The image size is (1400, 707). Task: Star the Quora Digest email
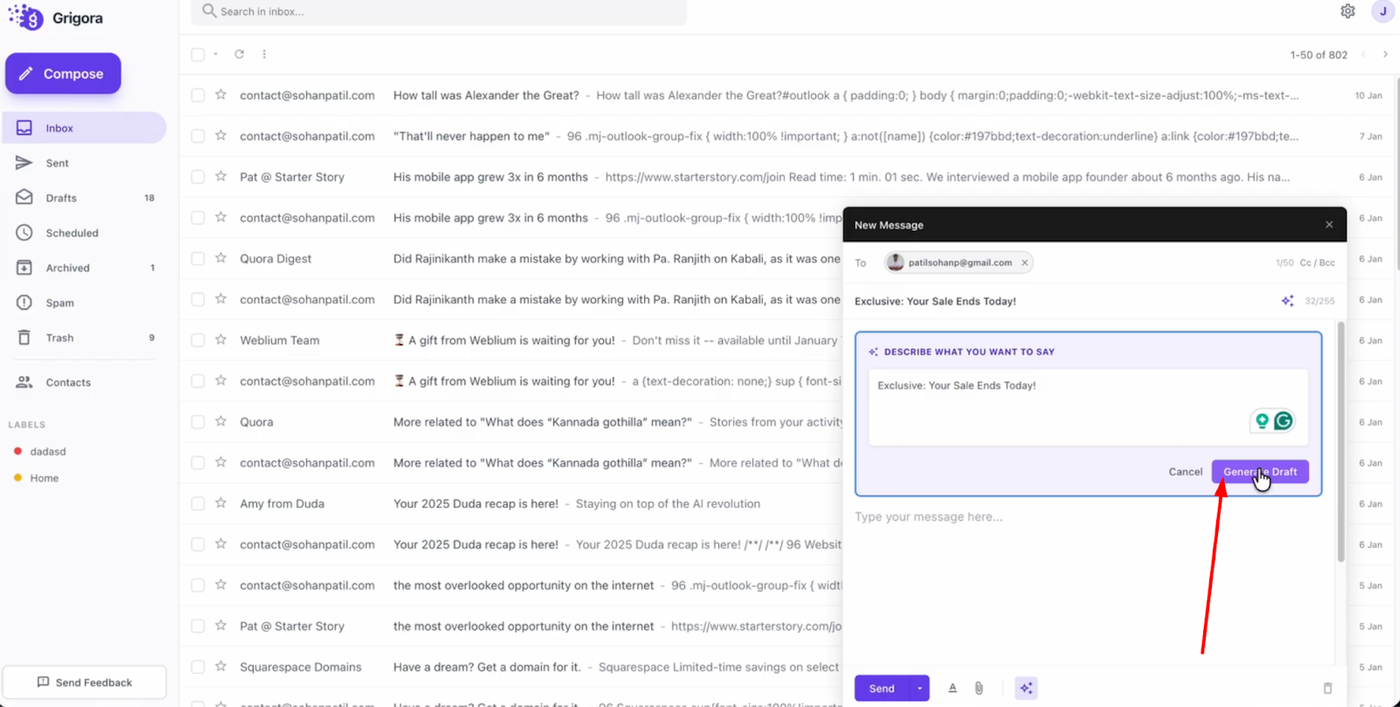point(221,258)
